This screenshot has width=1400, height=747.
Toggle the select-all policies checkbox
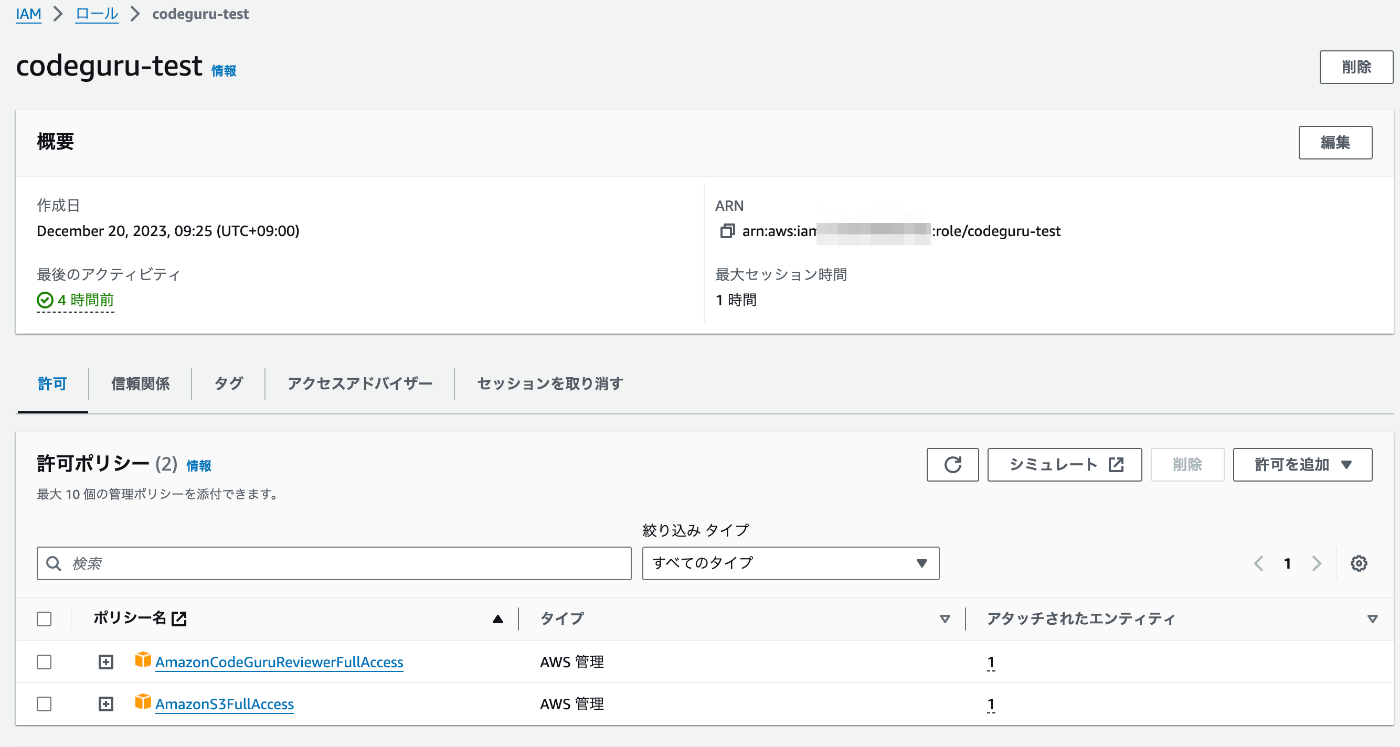[44, 619]
